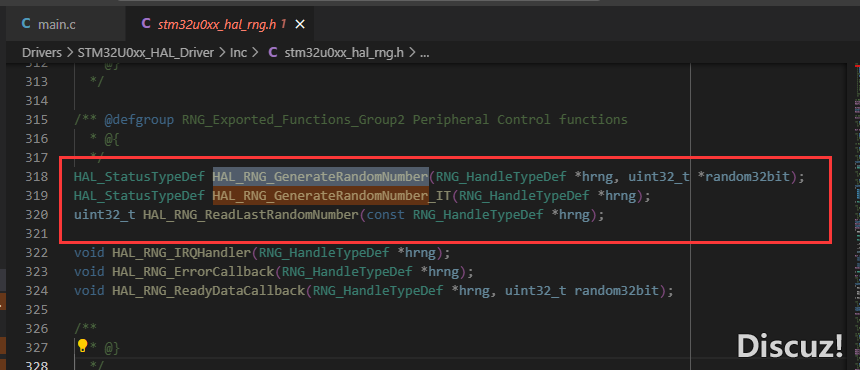The image size is (860, 370).
Task: Click the breadcrumb ellipsis symbol segment
Action: coord(424,53)
